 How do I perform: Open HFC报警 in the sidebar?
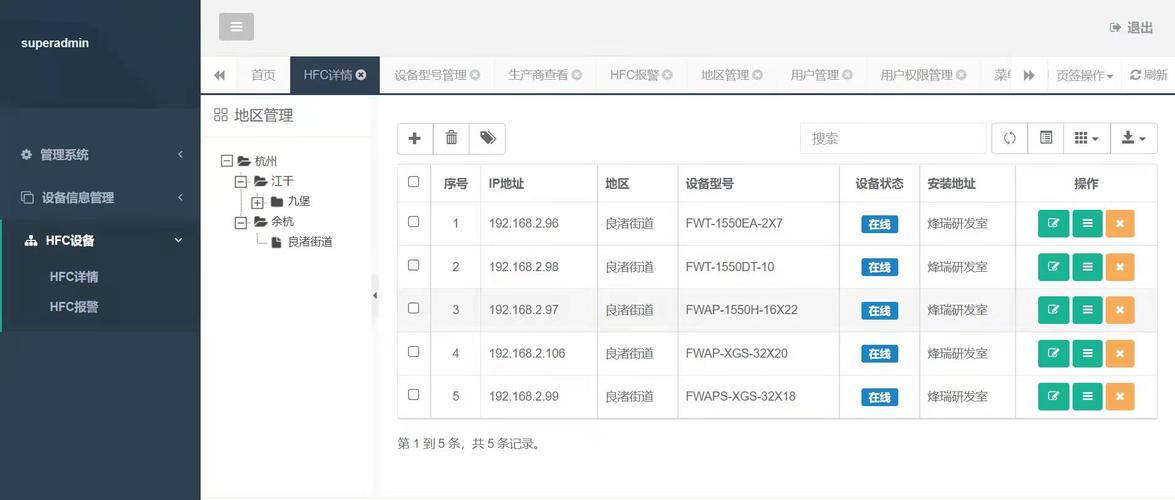[x=74, y=307]
